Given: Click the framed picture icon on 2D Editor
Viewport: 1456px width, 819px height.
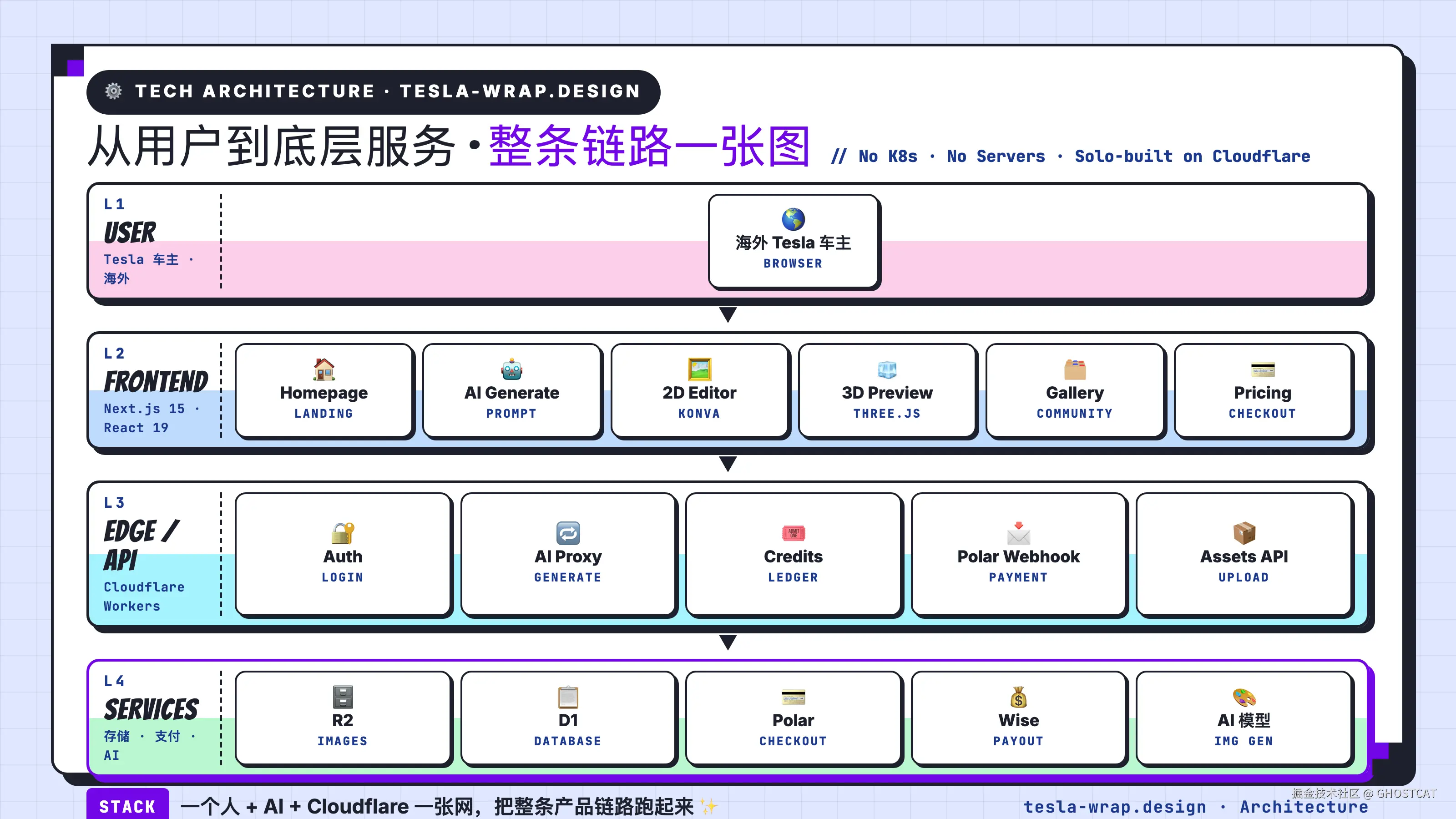Looking at the screenshot, I should coord(699,369).
